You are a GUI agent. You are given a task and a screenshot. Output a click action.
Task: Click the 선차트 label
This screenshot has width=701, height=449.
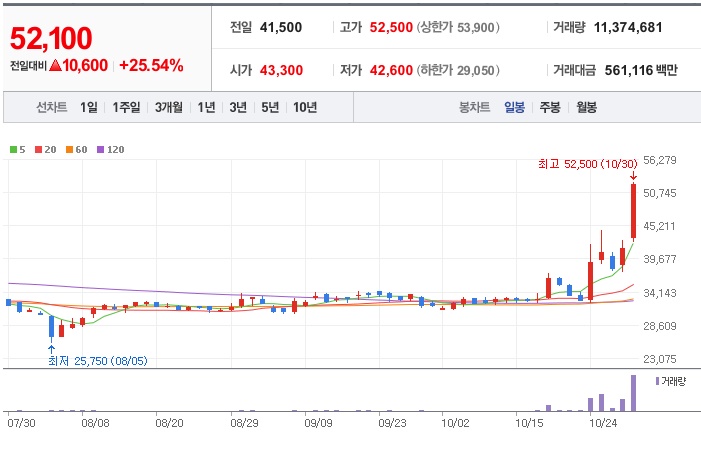pyautogui.click(x=52, y=107)
